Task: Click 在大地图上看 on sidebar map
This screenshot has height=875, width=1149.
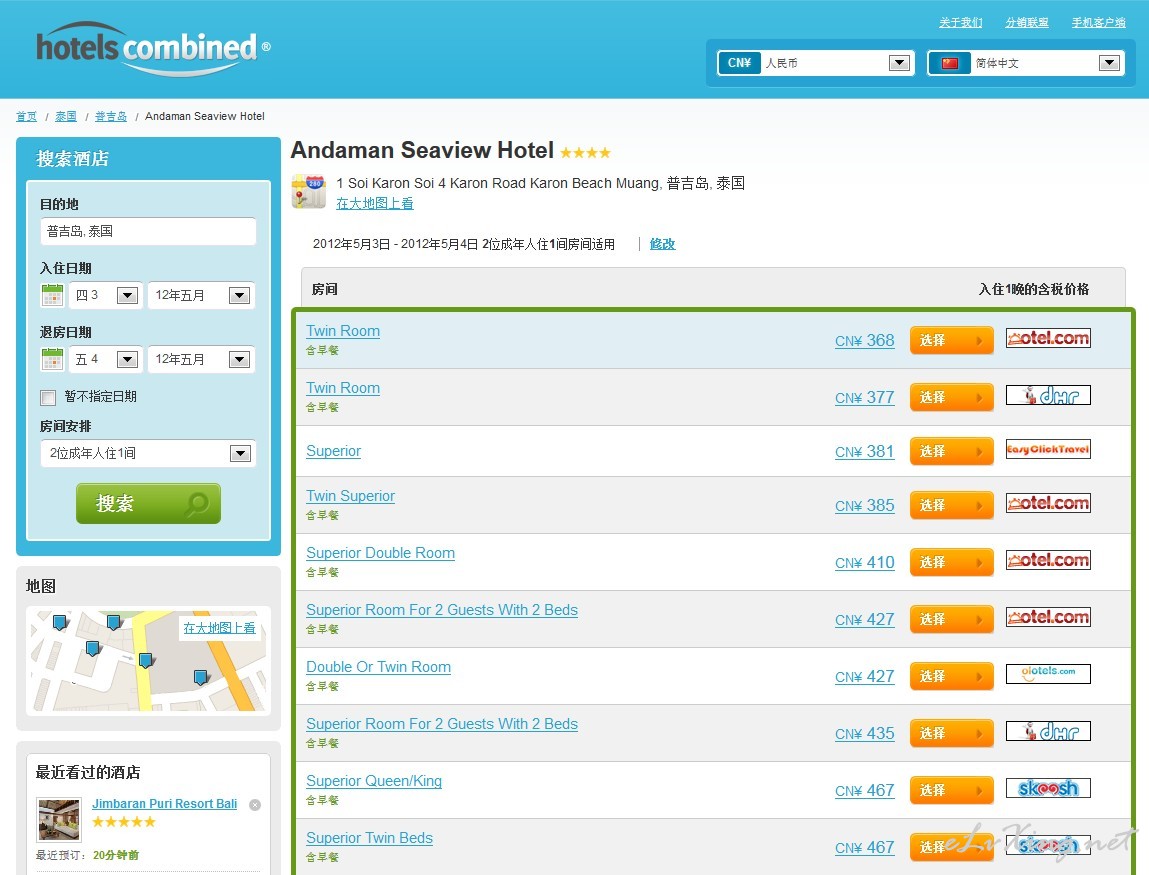Action: pyautogui.click(x=219, y=628)
